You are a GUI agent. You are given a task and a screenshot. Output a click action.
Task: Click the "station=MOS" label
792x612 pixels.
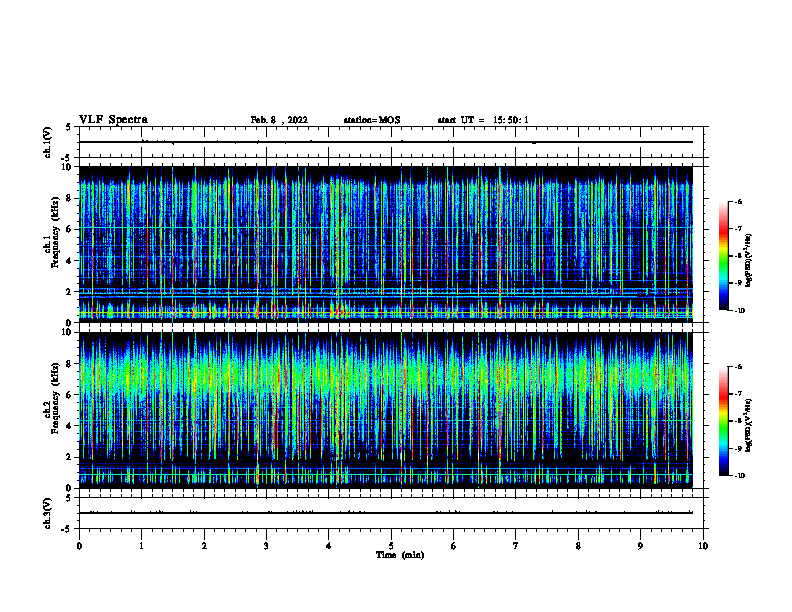[372, 120]
